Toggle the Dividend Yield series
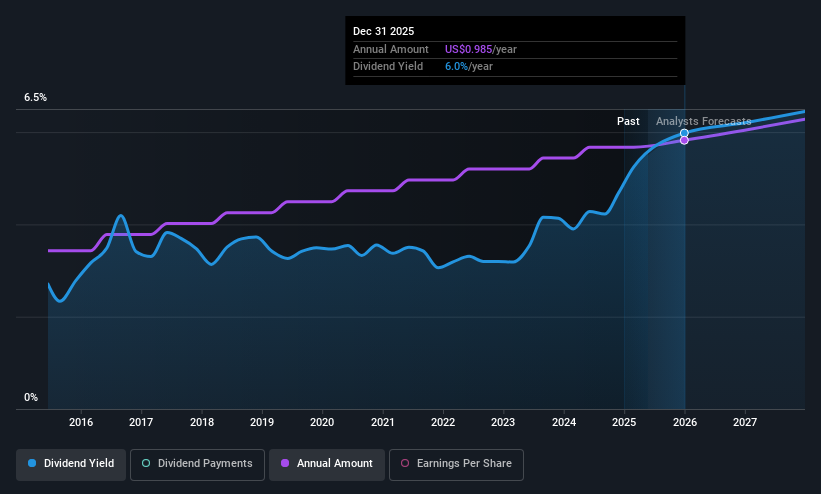This screenshot has height=494, width=821. click(x=71, y=464)
